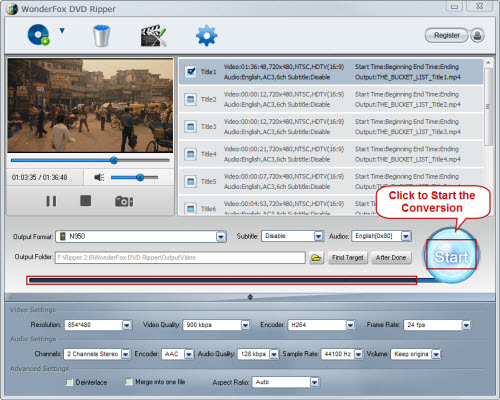
Task: Select the Title2 row video info 00:00:12
Action: pyautogui.click(x=284, y=94)
